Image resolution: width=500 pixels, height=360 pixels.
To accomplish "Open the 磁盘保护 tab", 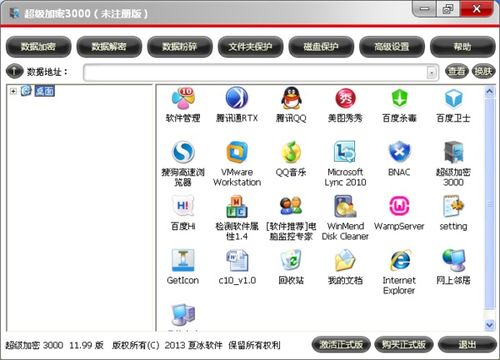I will (321, 47).
